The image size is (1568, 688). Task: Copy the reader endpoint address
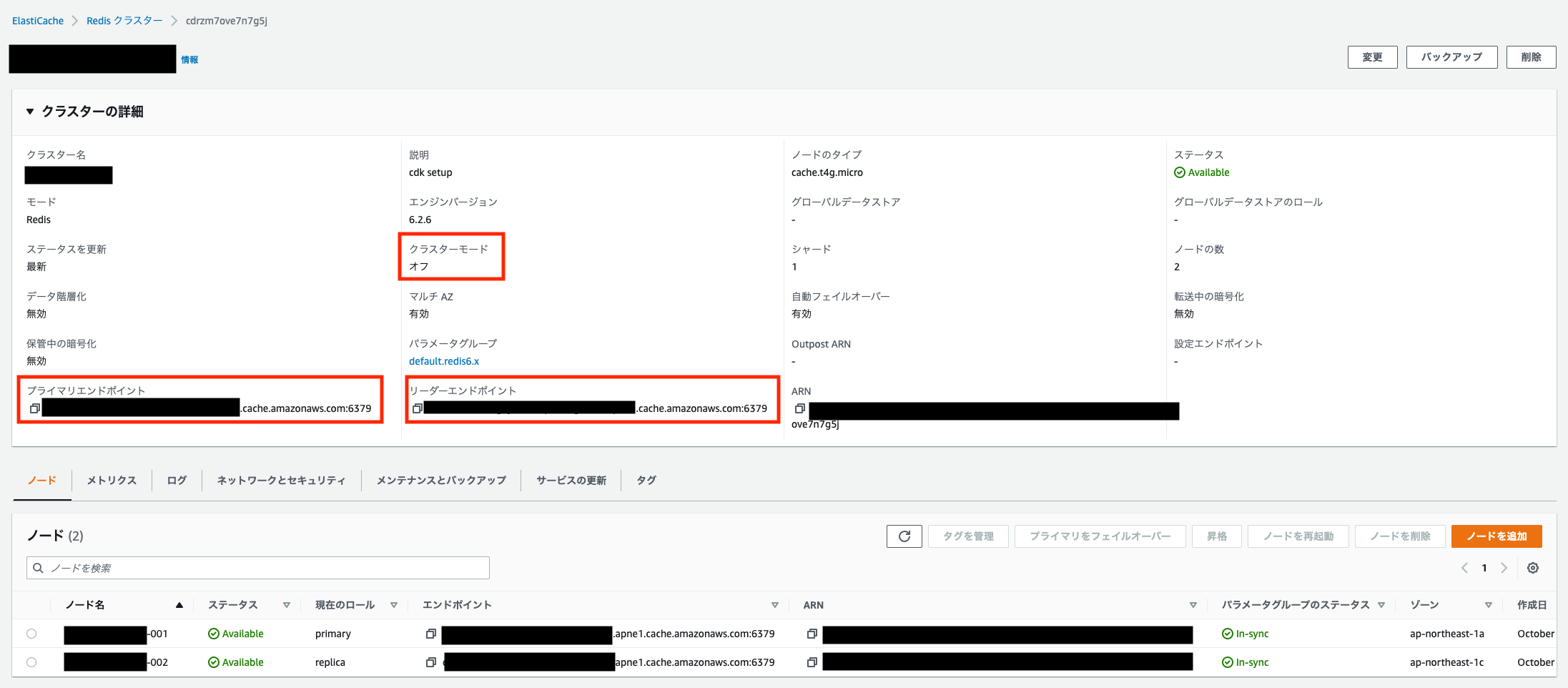(418, 408)
